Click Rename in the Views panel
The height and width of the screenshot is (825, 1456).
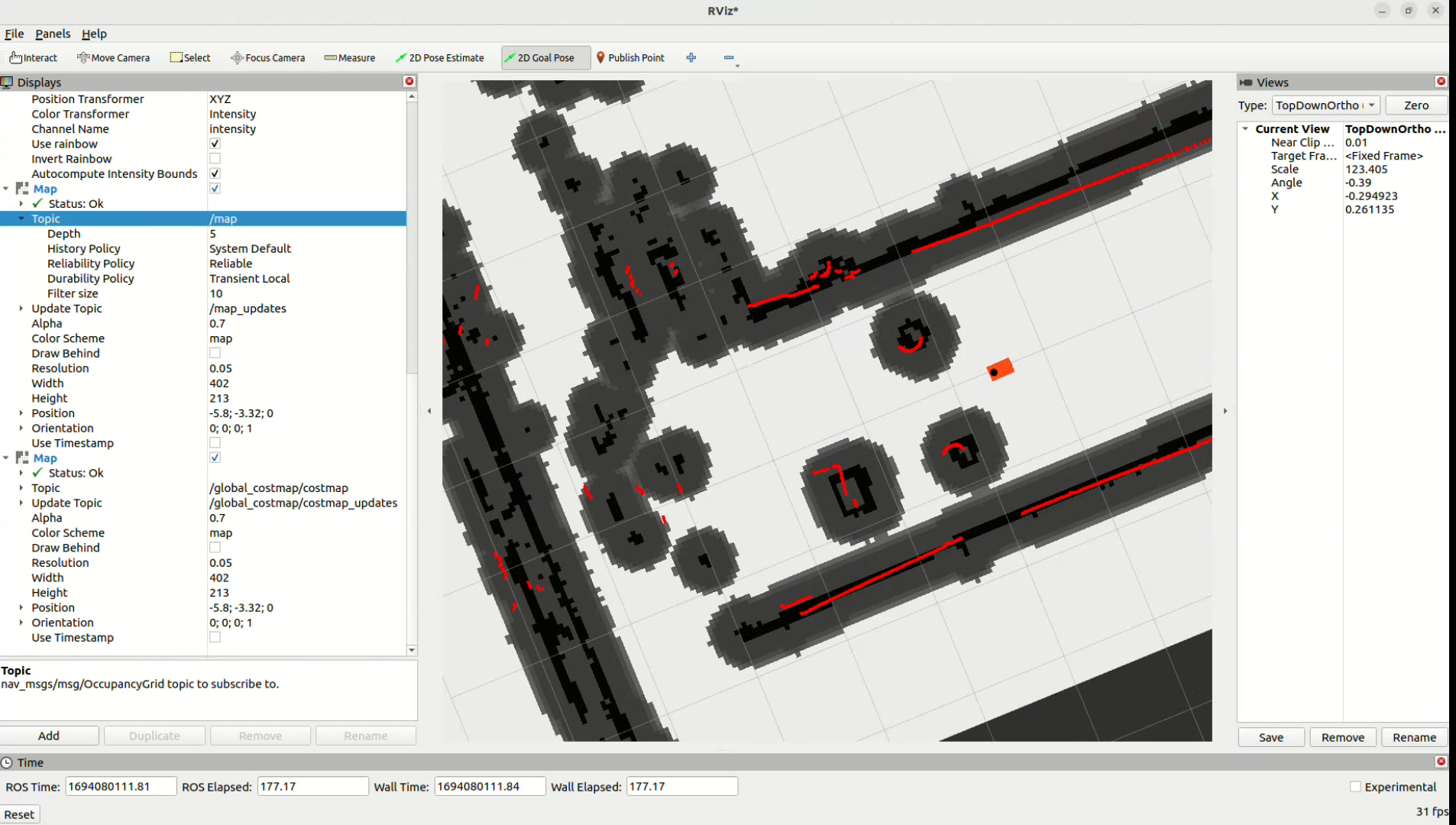[x=1414, y=737]
